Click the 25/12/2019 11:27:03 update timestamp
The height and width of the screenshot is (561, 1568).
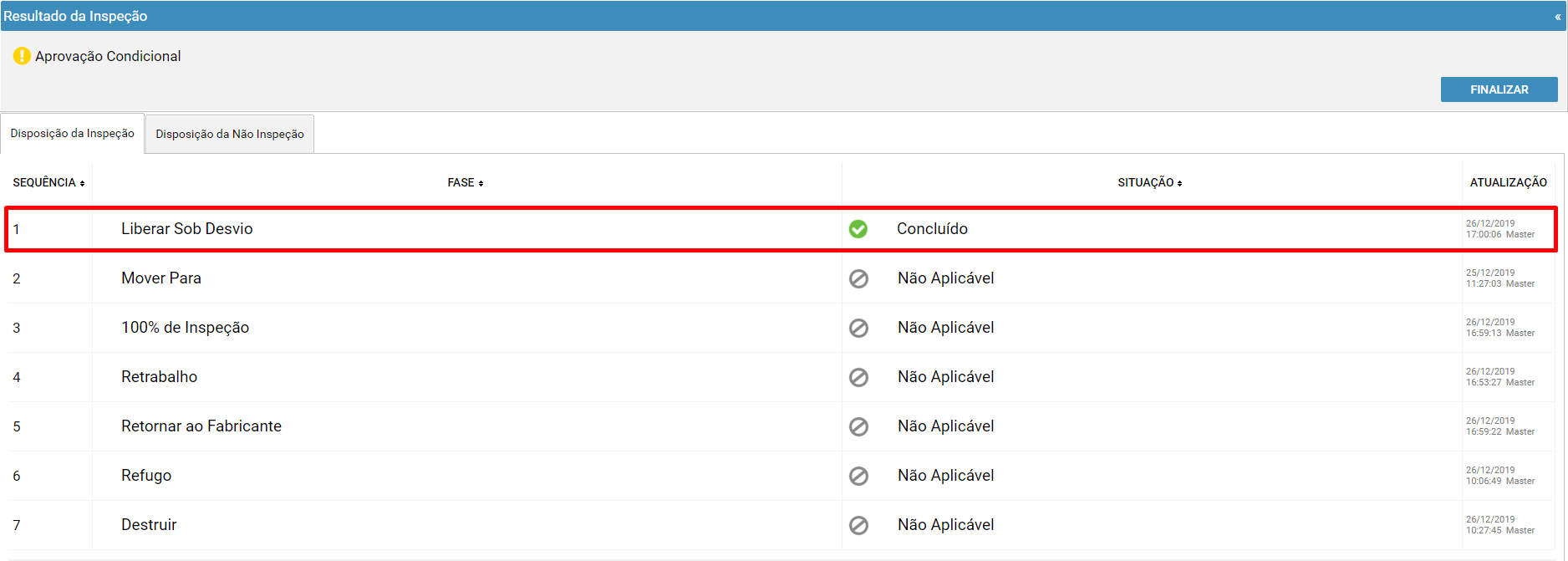coord(1499,278)
